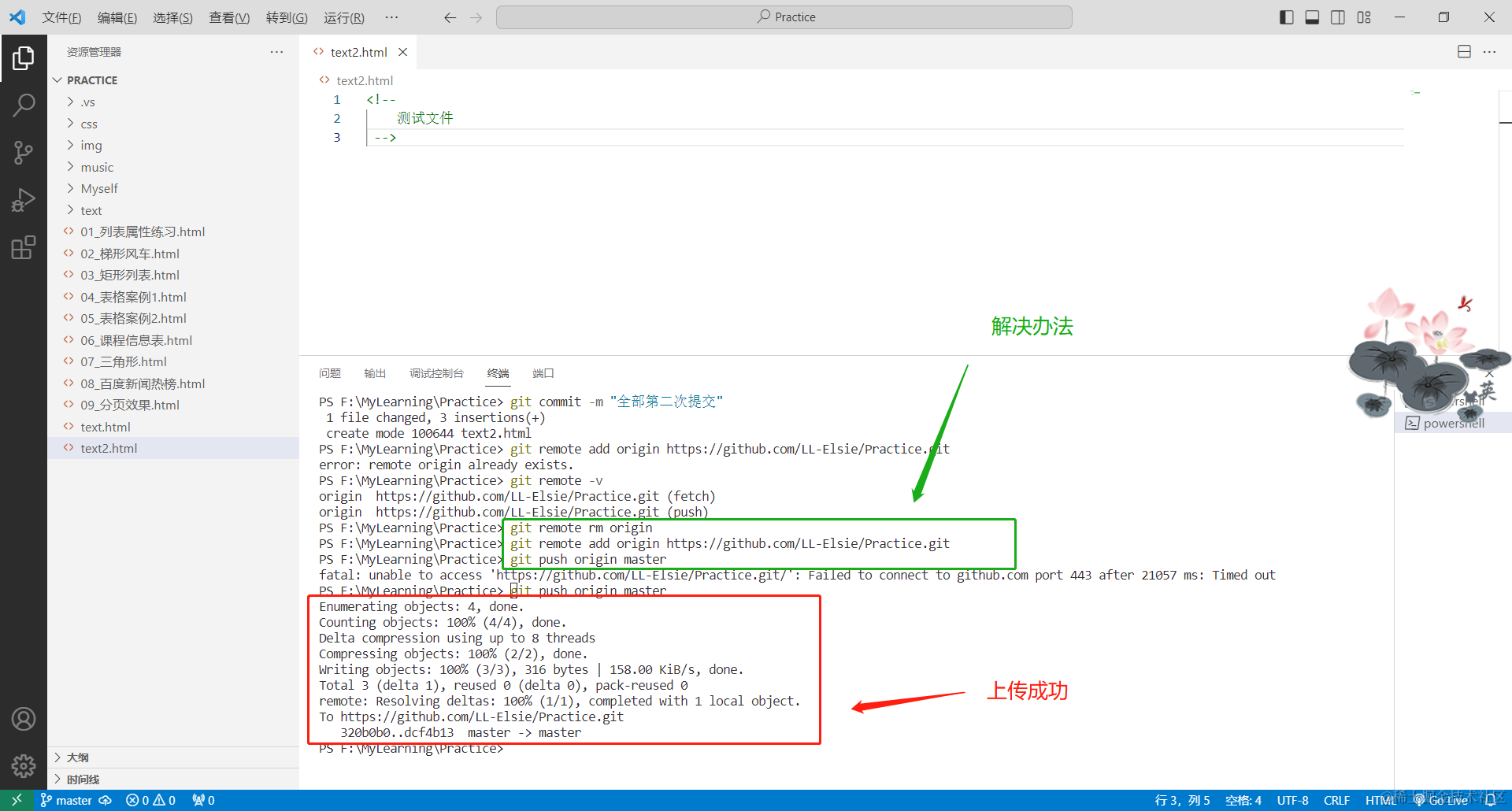Click the master branch status button
The height and width of the screenshot is (811, 1512).
[x=67, y=800]
